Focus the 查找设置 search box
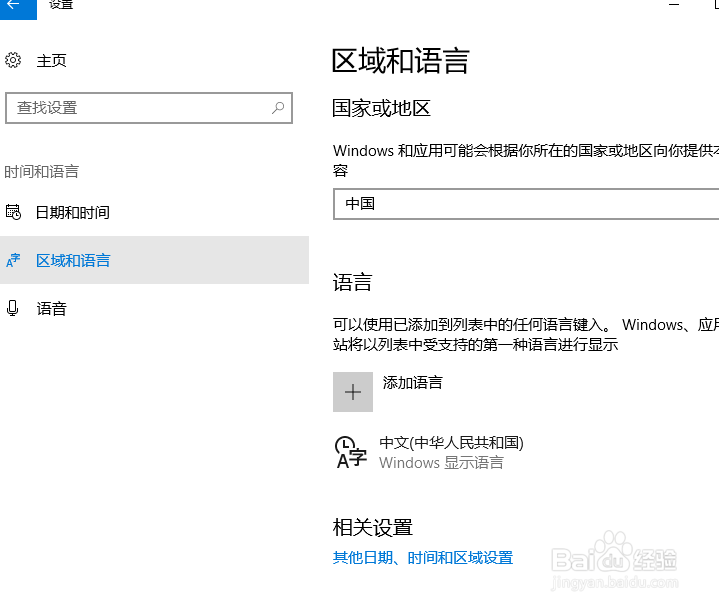 click(149, 108)
